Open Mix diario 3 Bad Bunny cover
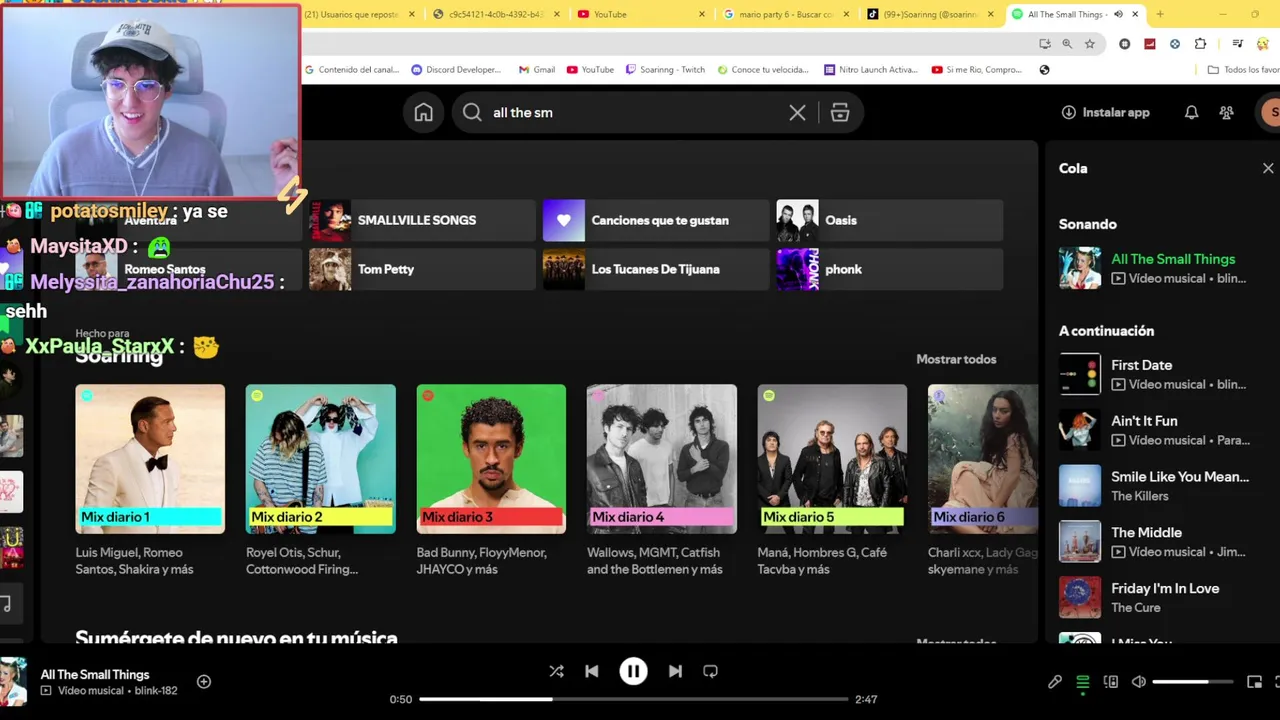This screenshot has width=1280, height=720. click(x=491, y=459)
